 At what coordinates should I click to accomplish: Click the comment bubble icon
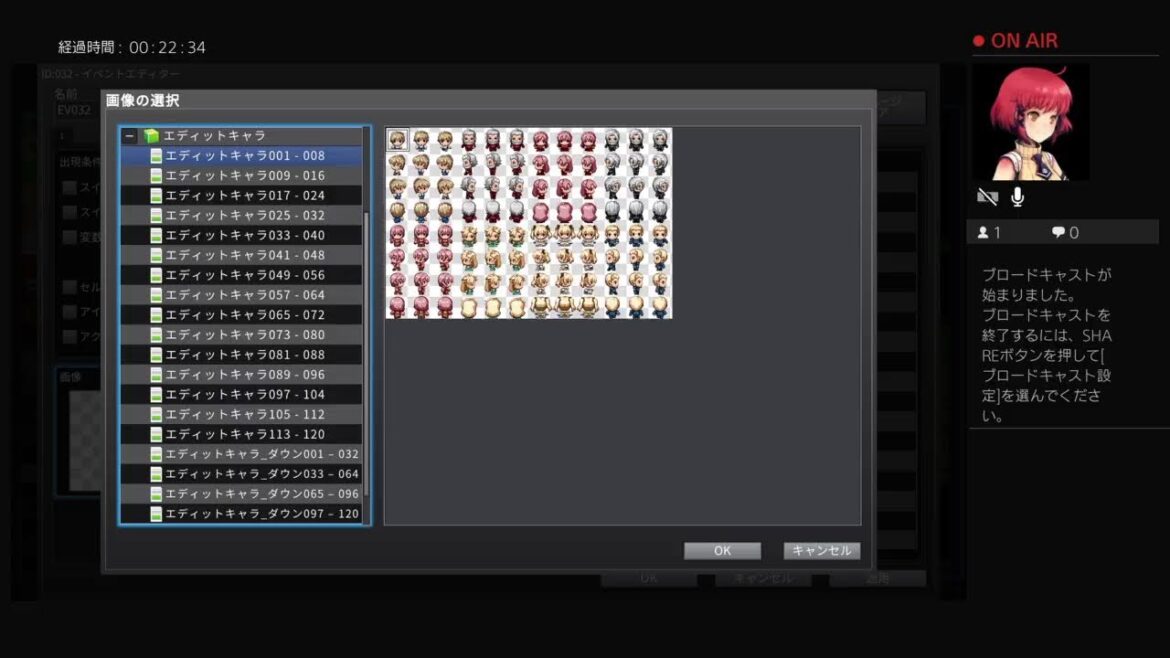point(1058,233)
